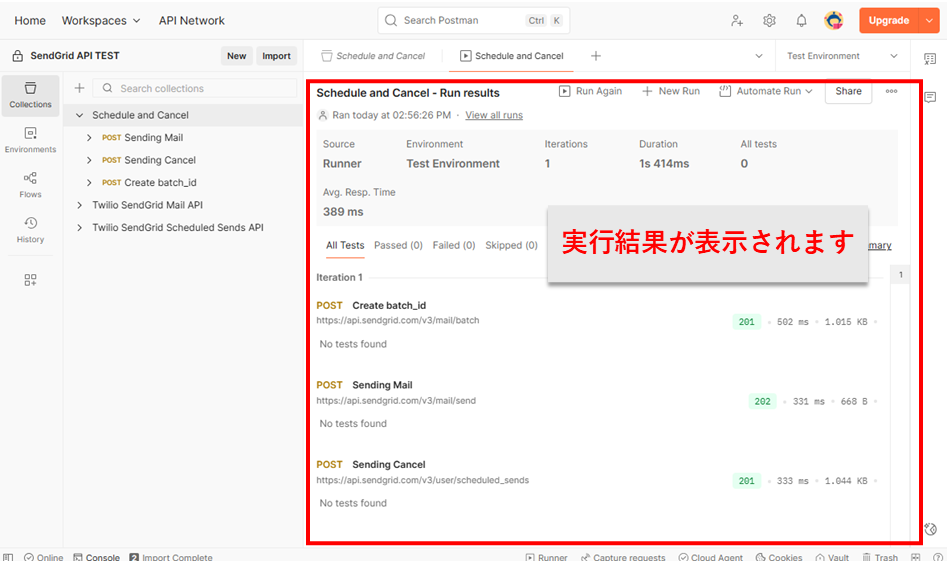The image size is (947, 564).
Task: Expand the Twilio SendGrid Mail API collection
Action: [x=80, y=205]
